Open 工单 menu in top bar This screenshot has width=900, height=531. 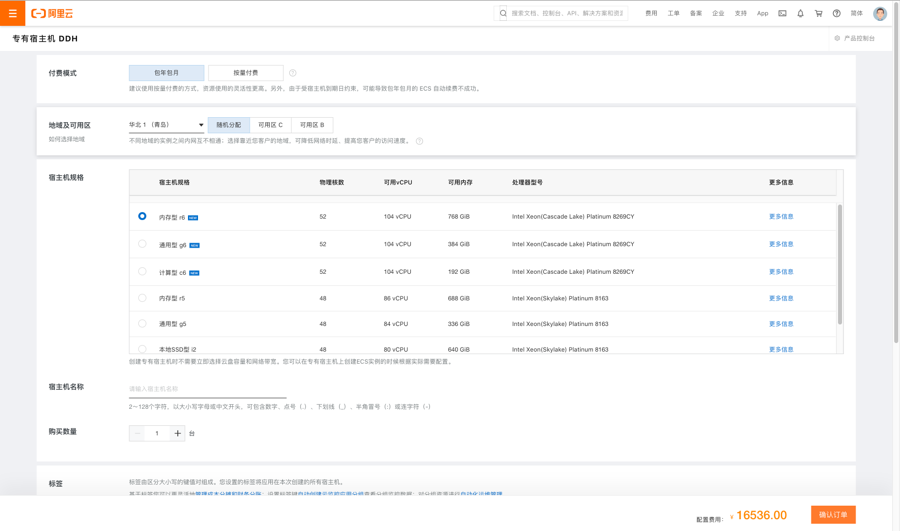(673, 13)
